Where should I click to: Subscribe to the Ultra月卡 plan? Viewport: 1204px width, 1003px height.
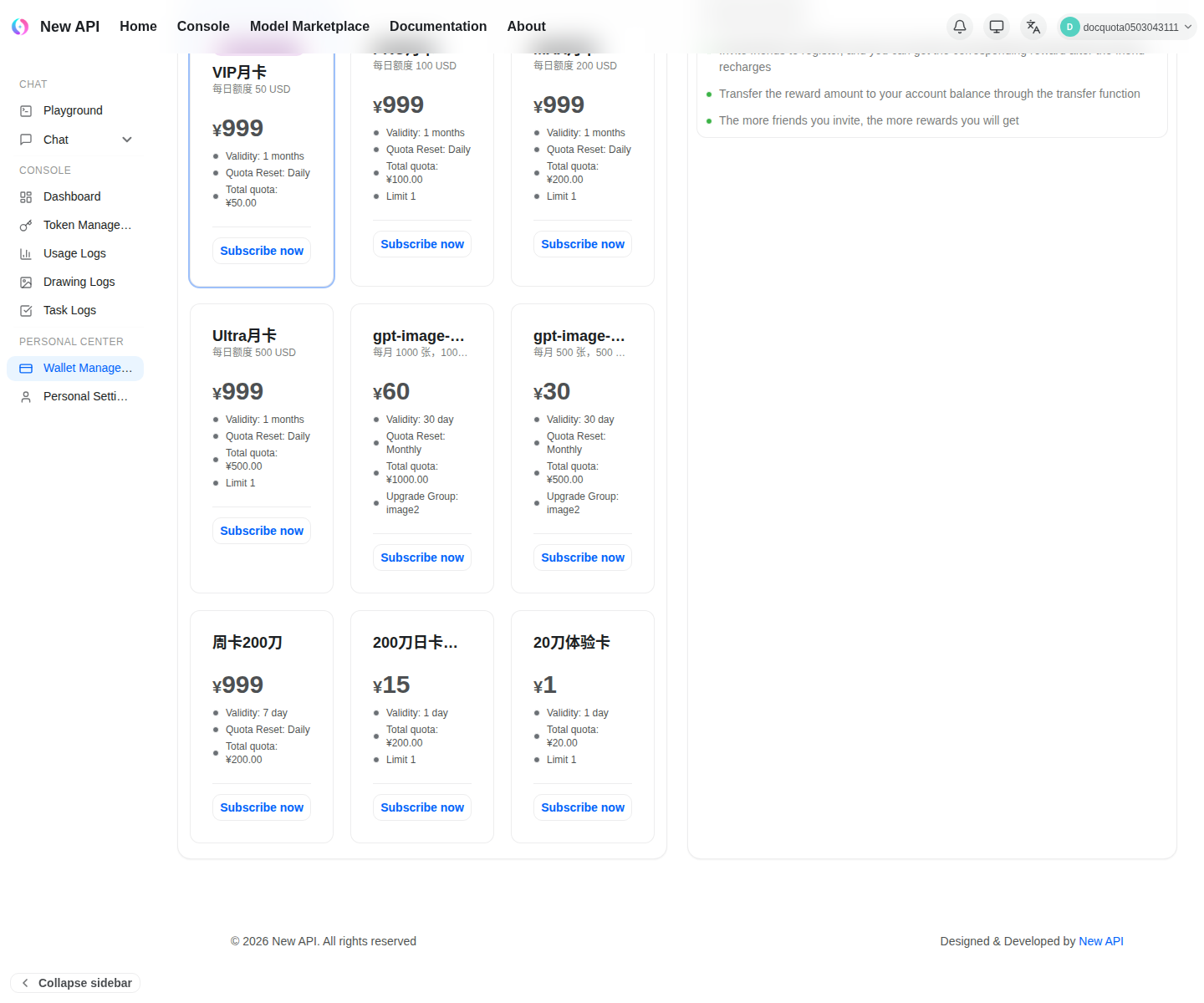[262, 531]
